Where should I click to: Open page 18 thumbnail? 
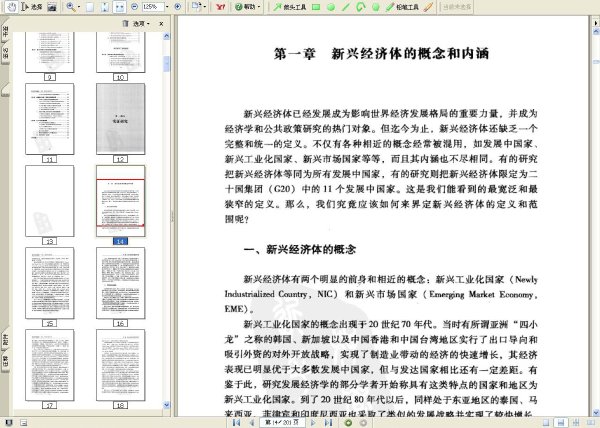click(121, 365)
